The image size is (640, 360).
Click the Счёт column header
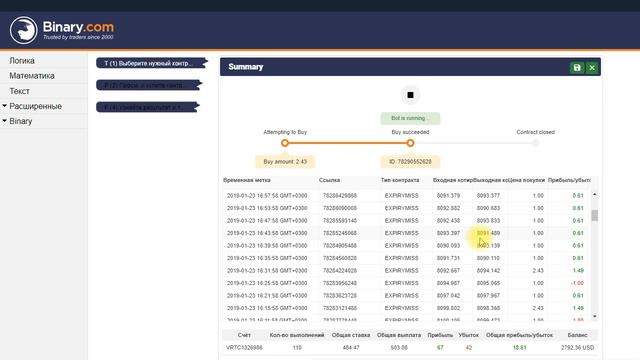(x=244, y=335)
